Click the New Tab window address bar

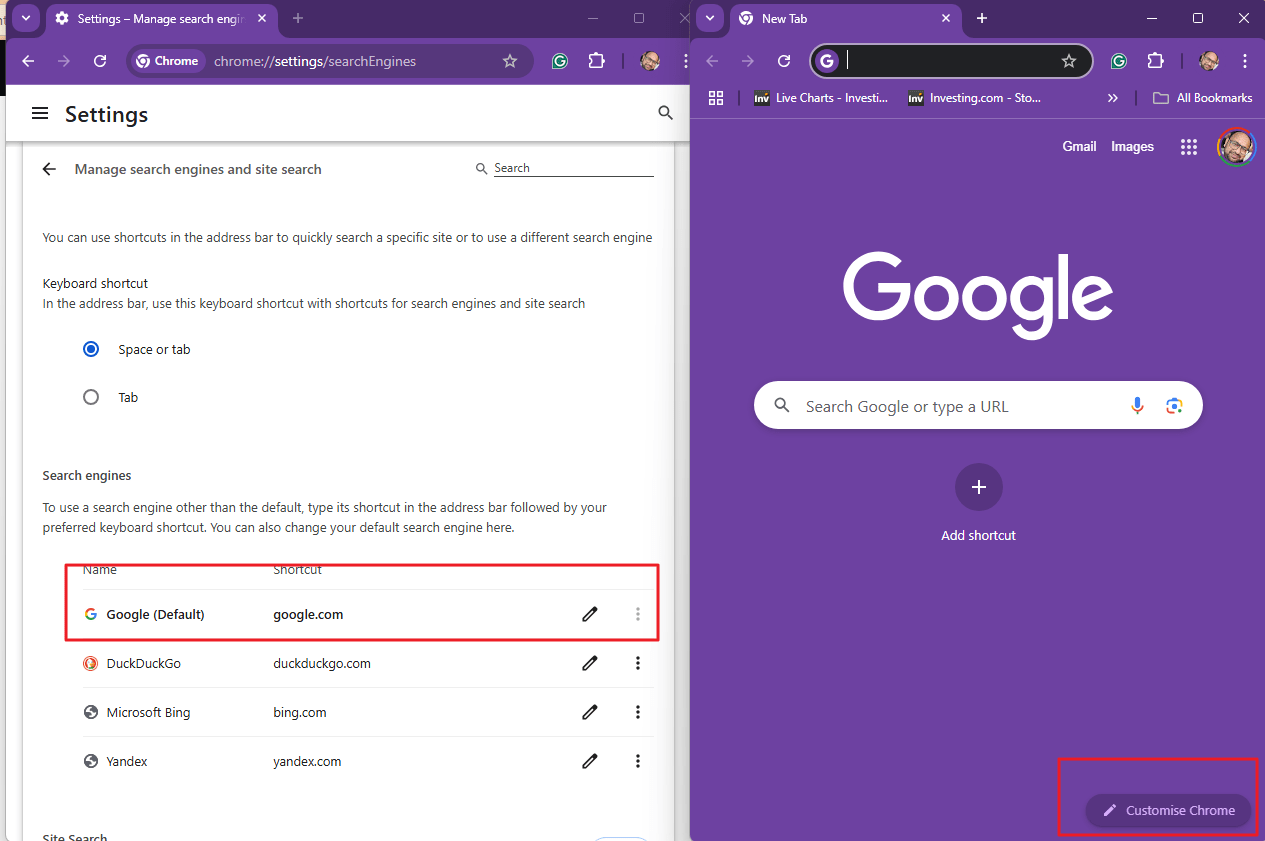tap(950, 61)
